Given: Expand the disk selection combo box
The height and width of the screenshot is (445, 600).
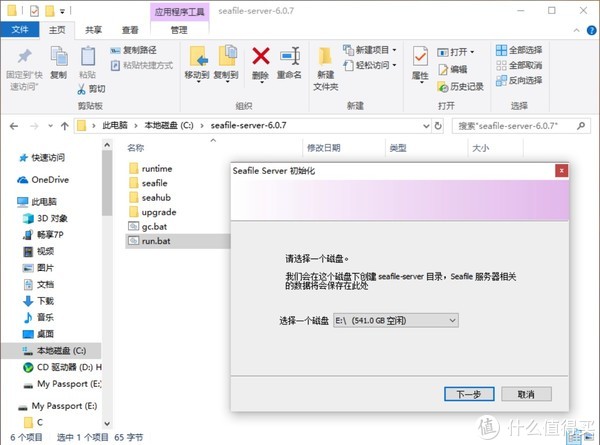Looking at the screenshot, I should tap(396, 320).
